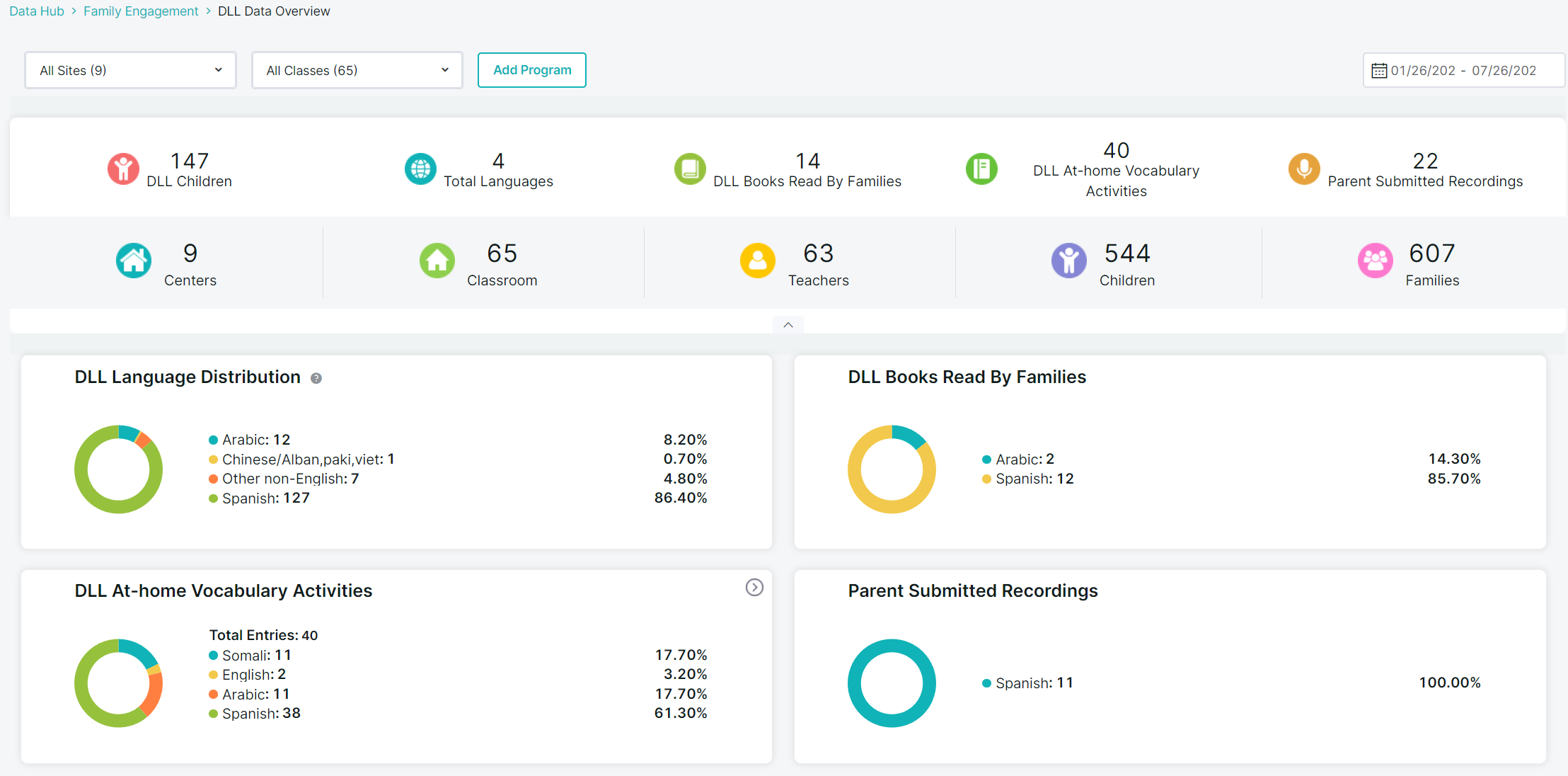Image resolution: width=1568 pixels, height=776 pixels.
Task: Navigate to Family Engagement breadcrumb
Action: (x=141, y=11)
